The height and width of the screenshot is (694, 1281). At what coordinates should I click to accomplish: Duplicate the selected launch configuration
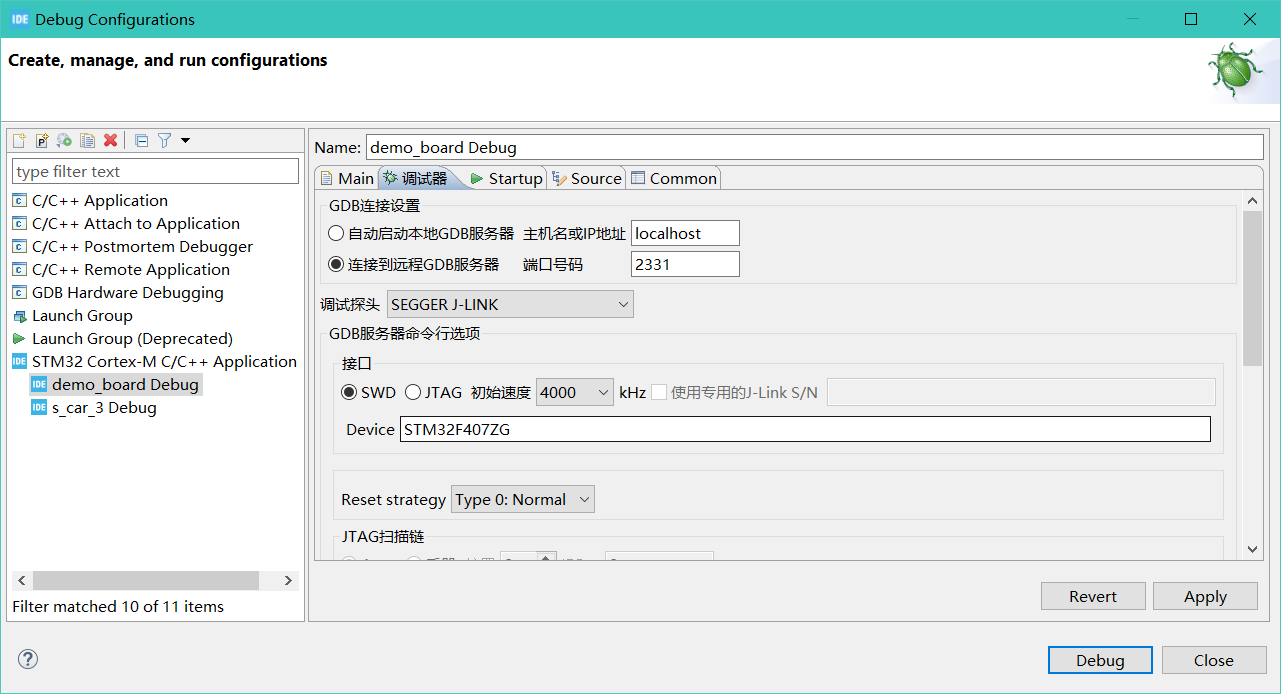[88, 141]
